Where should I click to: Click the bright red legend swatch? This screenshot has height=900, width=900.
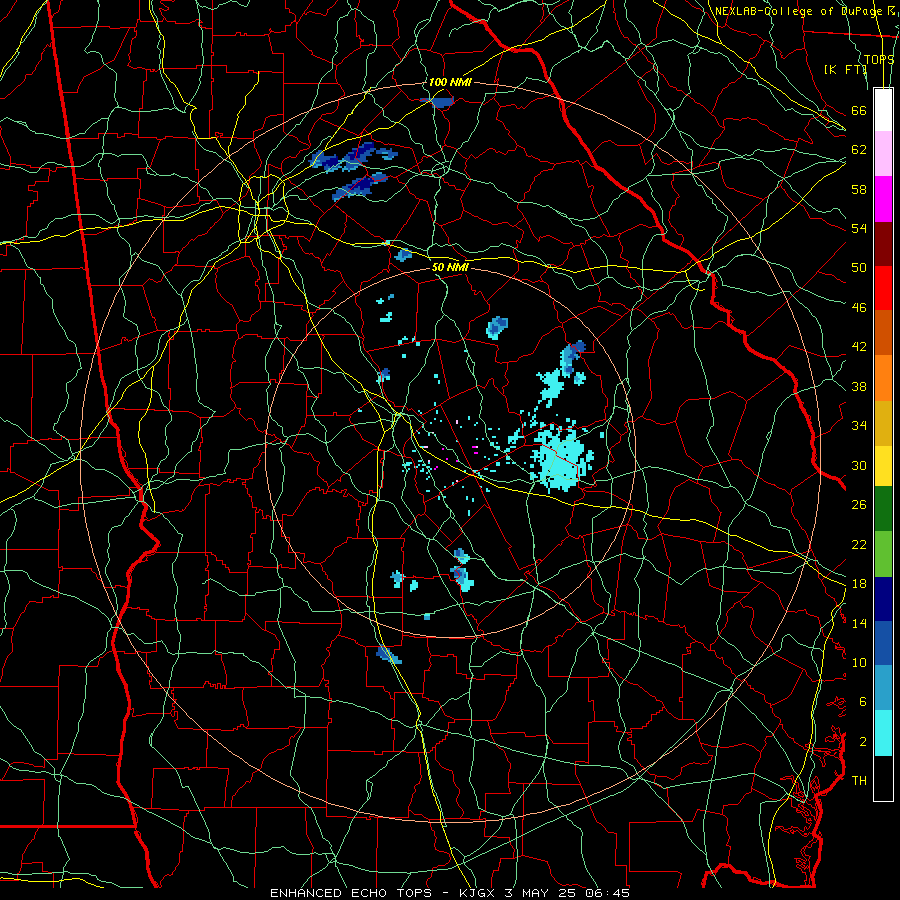[883, 288]
